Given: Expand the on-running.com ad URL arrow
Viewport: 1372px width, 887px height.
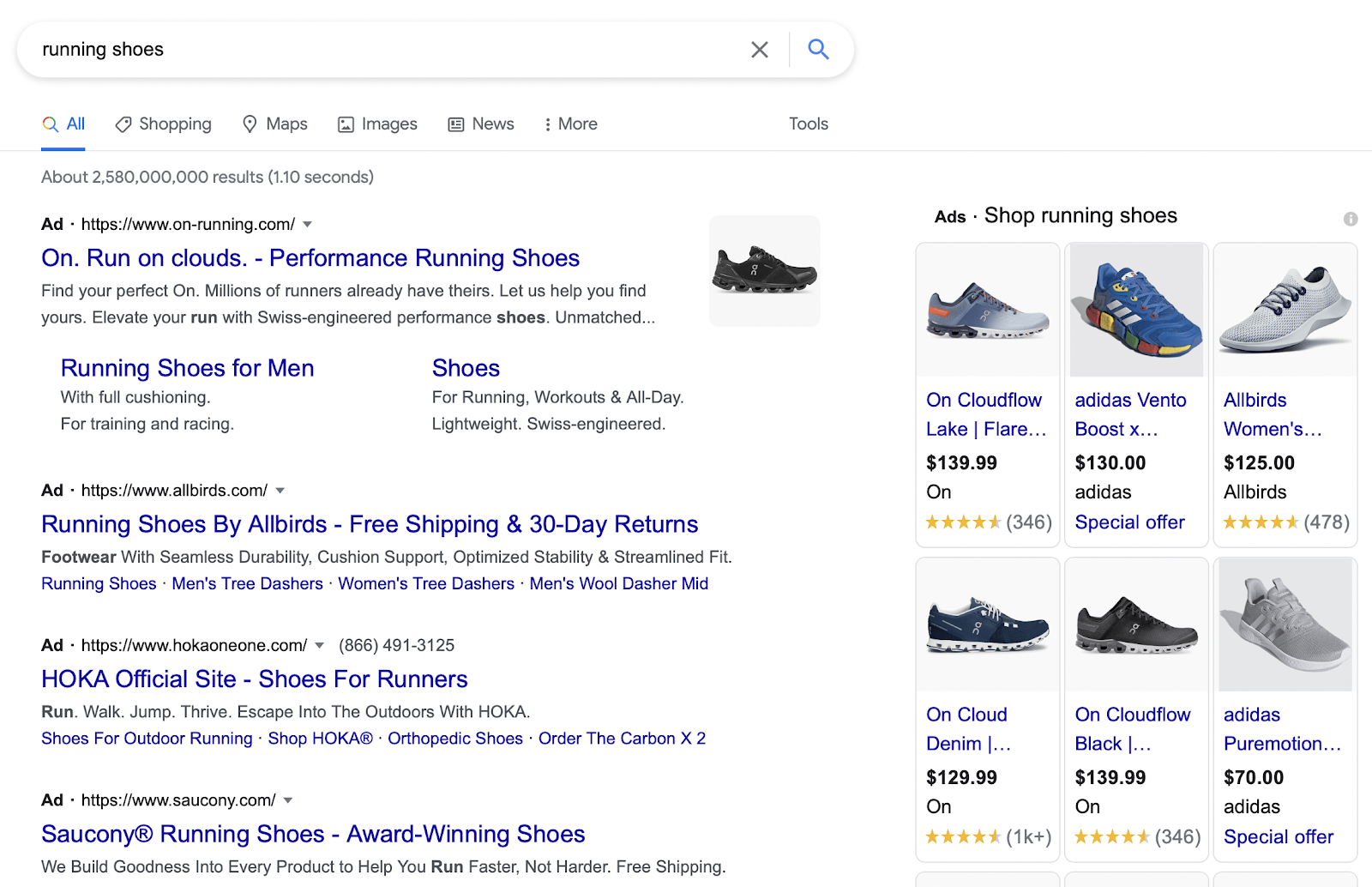Looking at the screenshot, I should coord(307,225).
